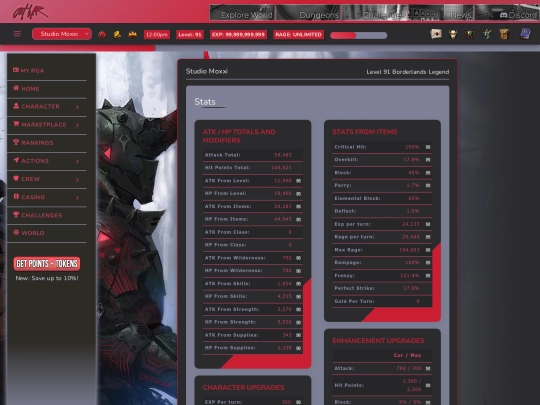The image size is (540, 405).
Task: Expand the Casino sidebar submenu
Action: click(77, 198)
